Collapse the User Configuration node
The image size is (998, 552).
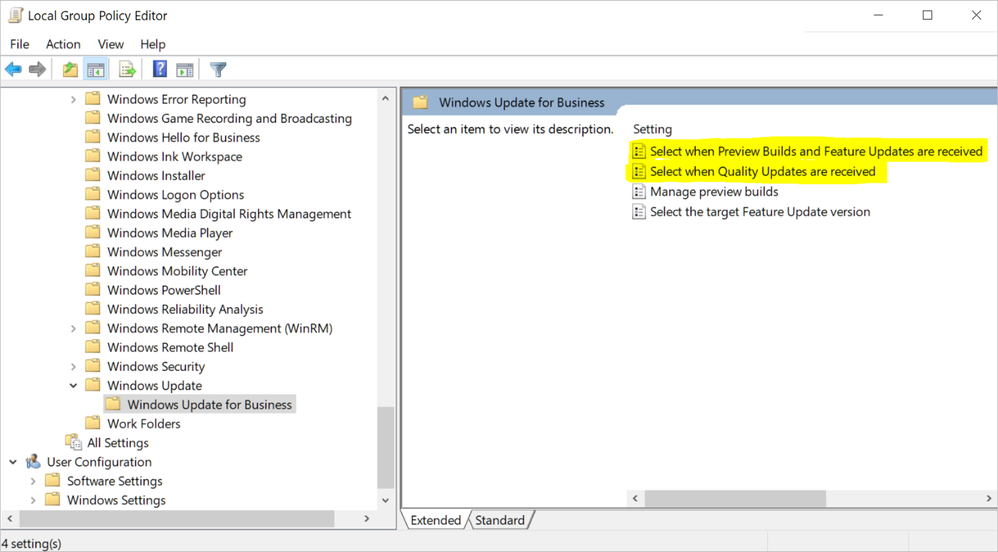[x=13, y=462]
